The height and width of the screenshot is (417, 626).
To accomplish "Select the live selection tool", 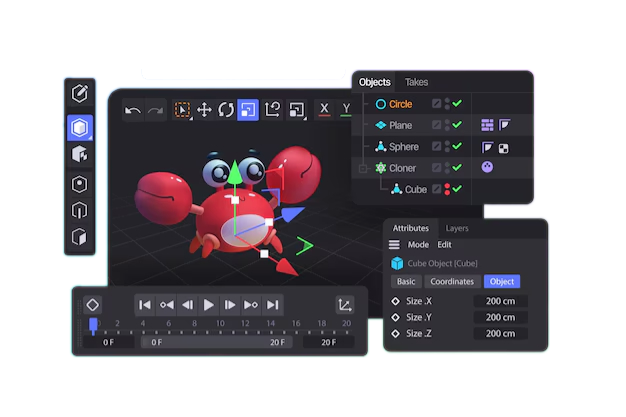I will 182,110.
